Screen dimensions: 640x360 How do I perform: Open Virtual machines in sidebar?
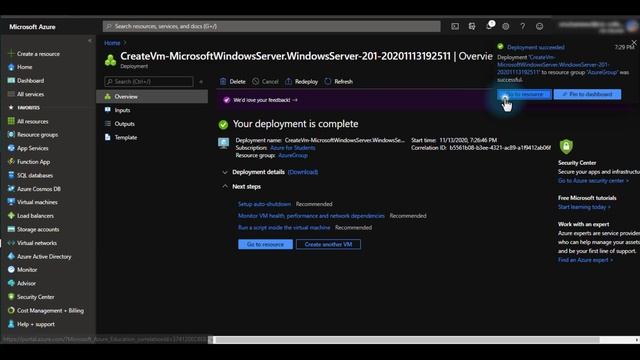pyautogui.click(x=37, y=202)
